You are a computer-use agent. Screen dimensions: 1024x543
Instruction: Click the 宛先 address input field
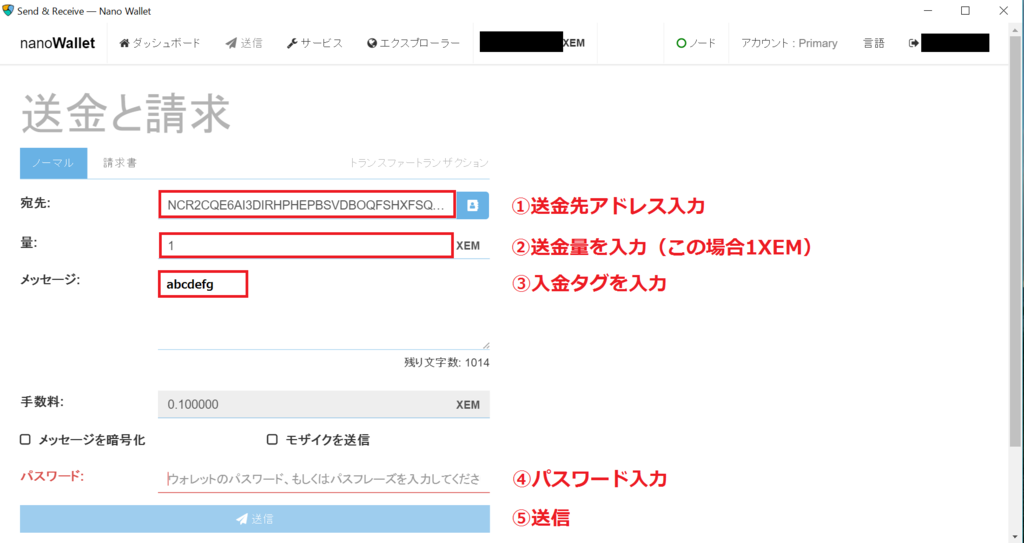[307, 205]
